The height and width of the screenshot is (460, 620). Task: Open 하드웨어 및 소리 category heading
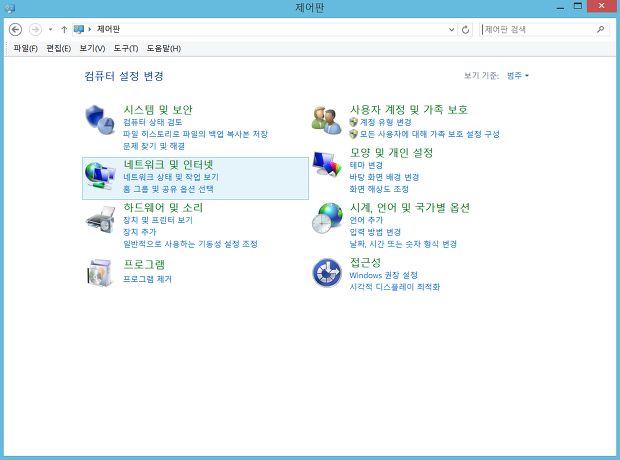163,208
